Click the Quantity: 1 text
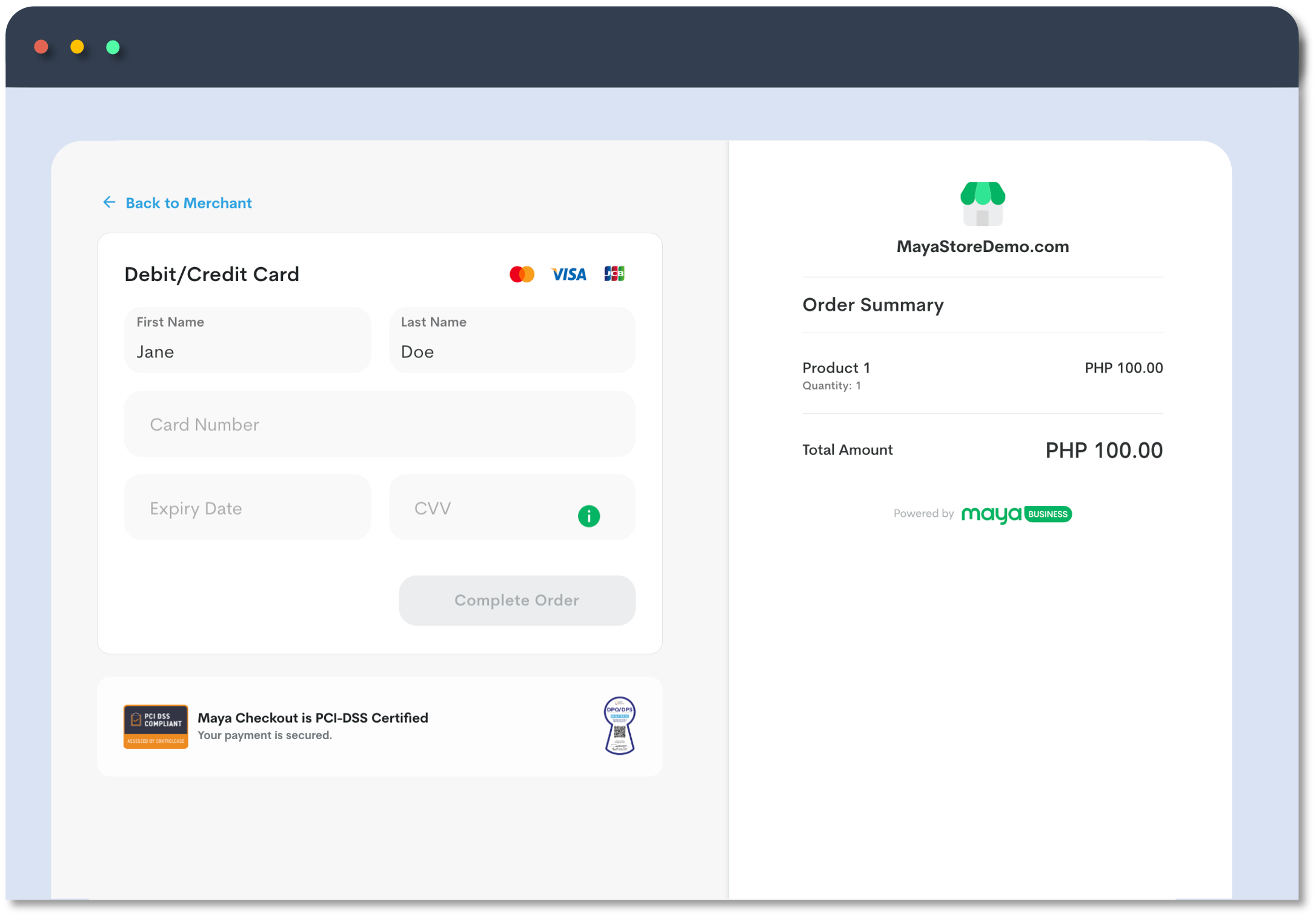The image size is (1316, 919). point(831,386)
